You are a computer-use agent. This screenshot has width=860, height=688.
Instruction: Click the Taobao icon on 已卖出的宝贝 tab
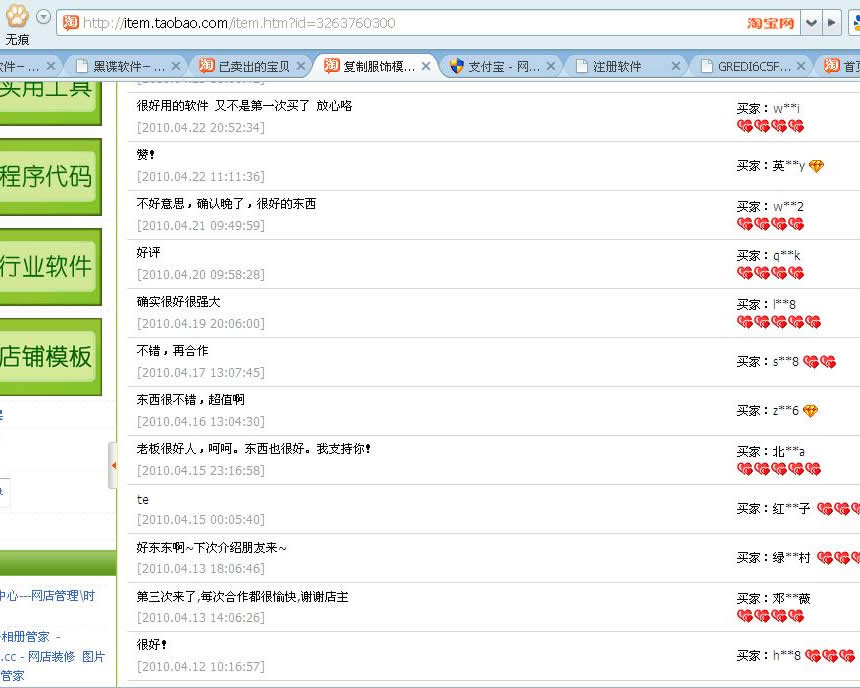click(x=206, y=65)
